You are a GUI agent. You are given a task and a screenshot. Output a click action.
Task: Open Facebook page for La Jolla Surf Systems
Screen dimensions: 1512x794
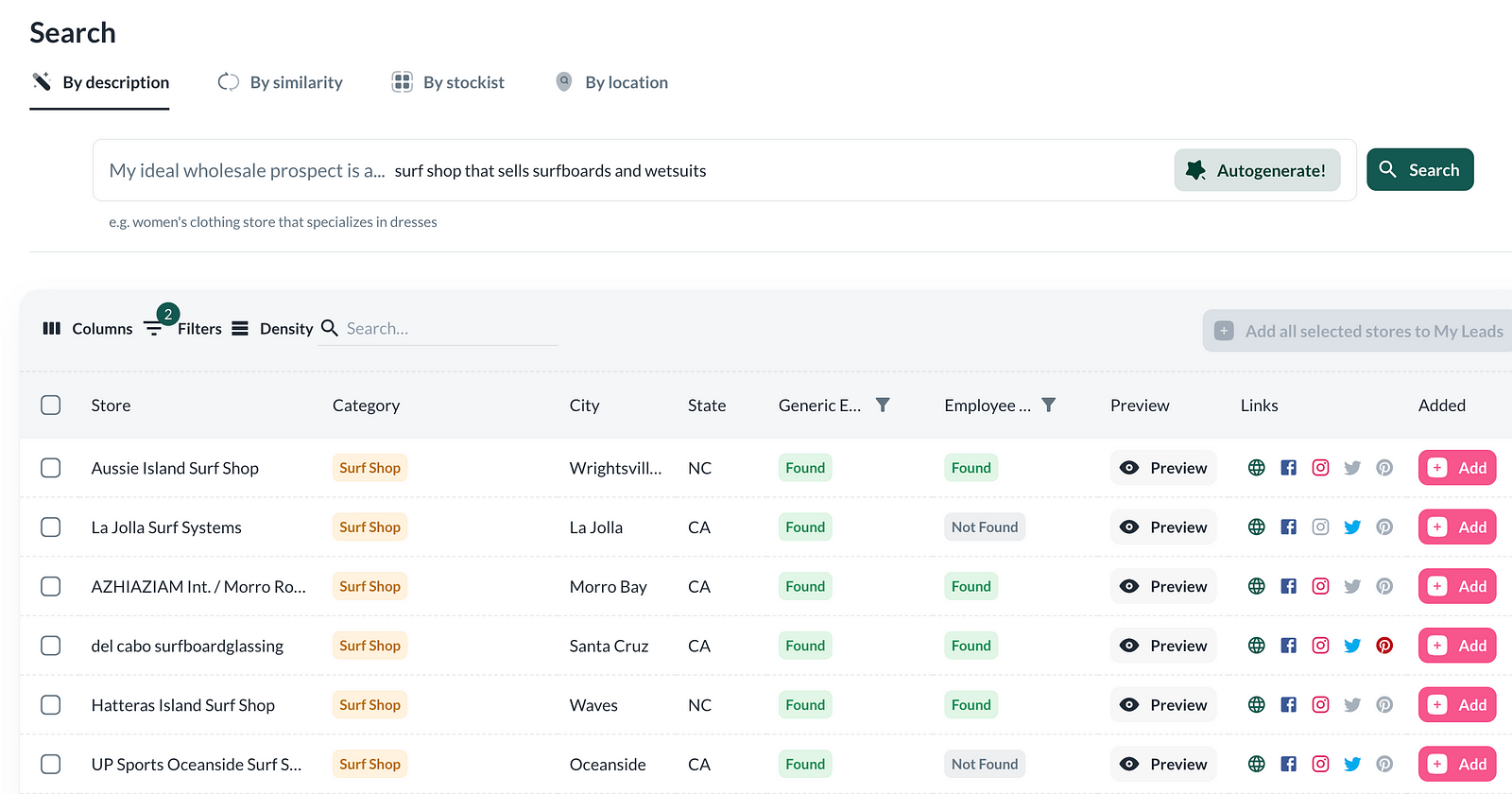[1288, 527]
